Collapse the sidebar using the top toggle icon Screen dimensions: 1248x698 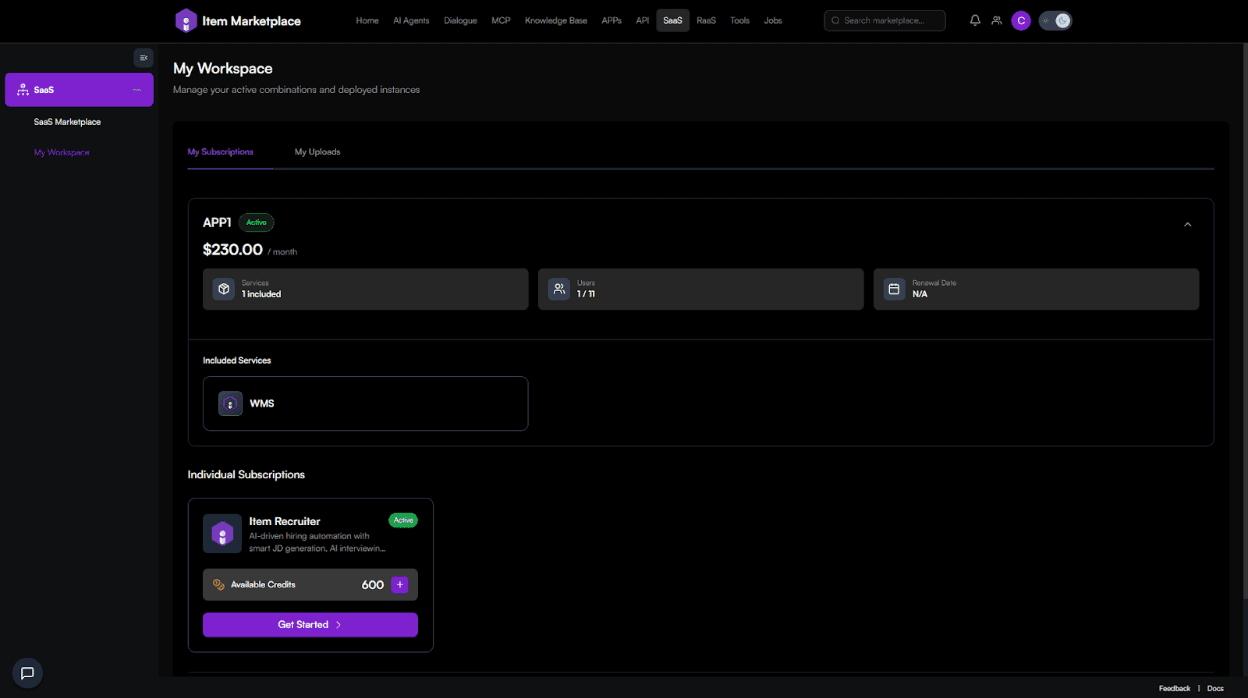[143, 58]
